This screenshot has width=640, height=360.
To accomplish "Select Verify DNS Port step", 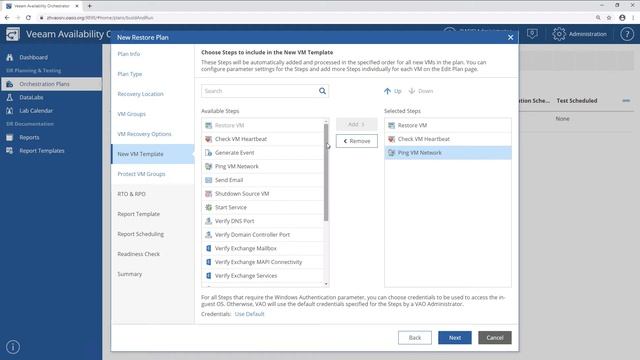I will coord(262,221).
